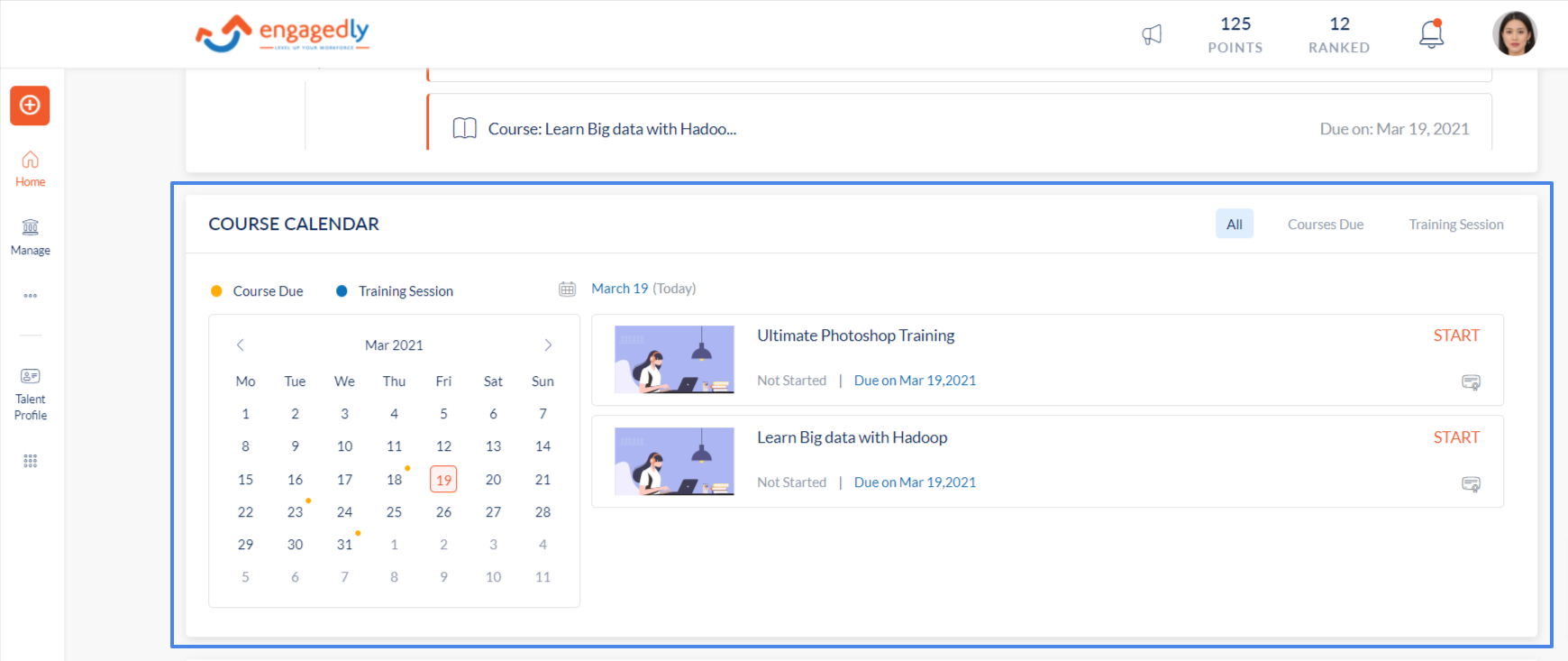Click the Mar 2021 month label
Viewport: 1568px width, 661px height.
[x=394, y=345]
